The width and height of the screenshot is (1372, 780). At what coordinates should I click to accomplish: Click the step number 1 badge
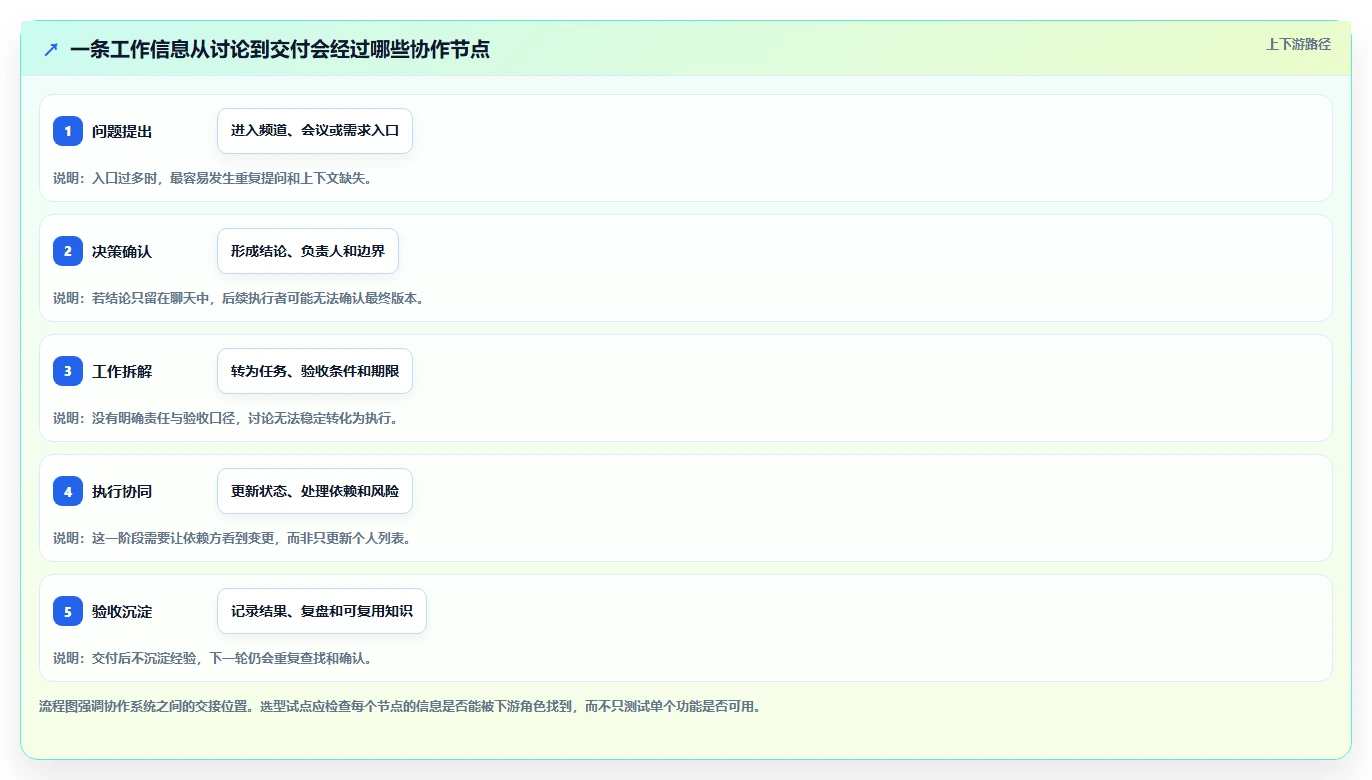pos(68,131)
